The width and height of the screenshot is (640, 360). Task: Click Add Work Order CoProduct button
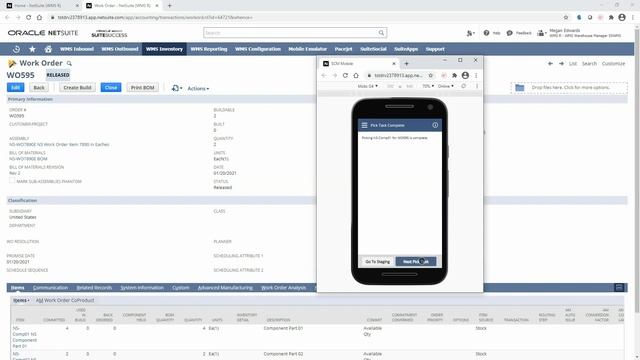pos(65,300)
